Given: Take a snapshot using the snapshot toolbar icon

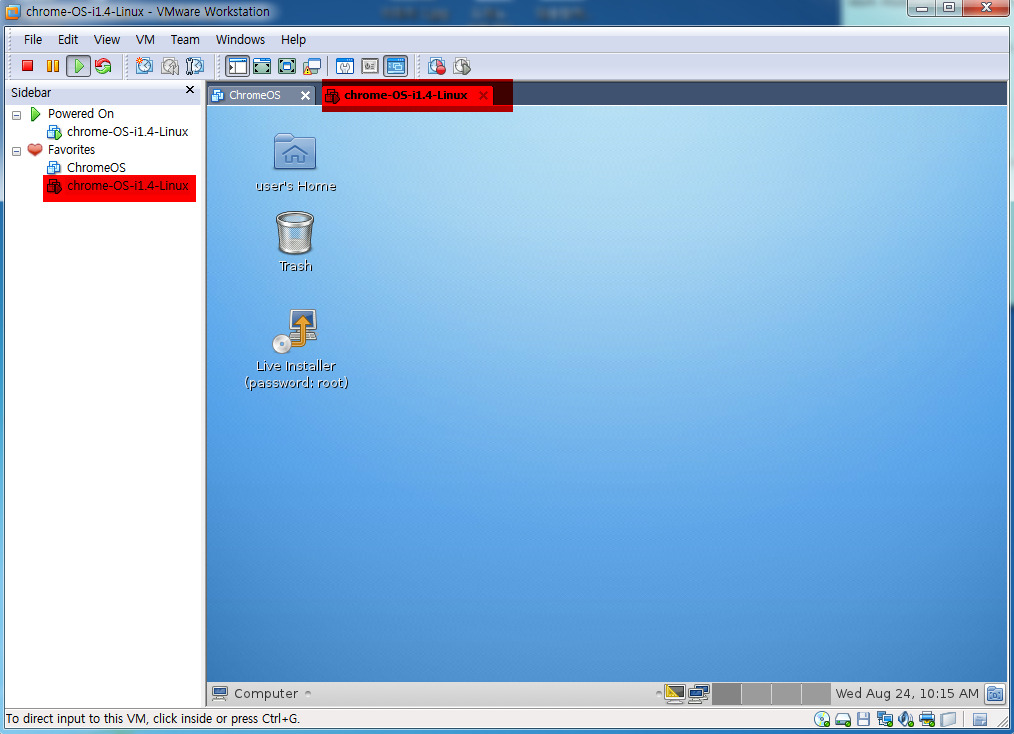Looking at the screenshot, I should click(x=145, y=66).
